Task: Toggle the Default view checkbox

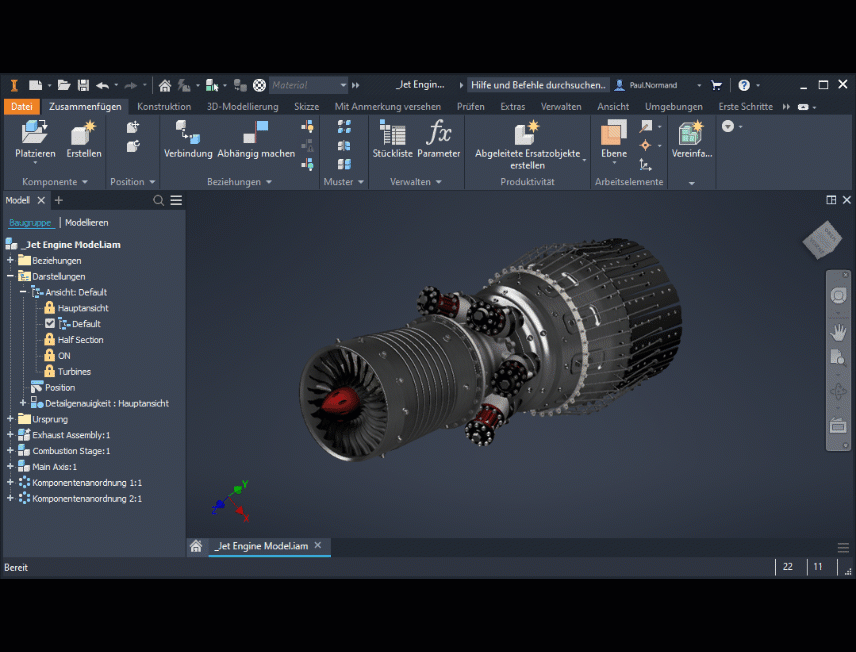Action: click(x=50, y=324)
